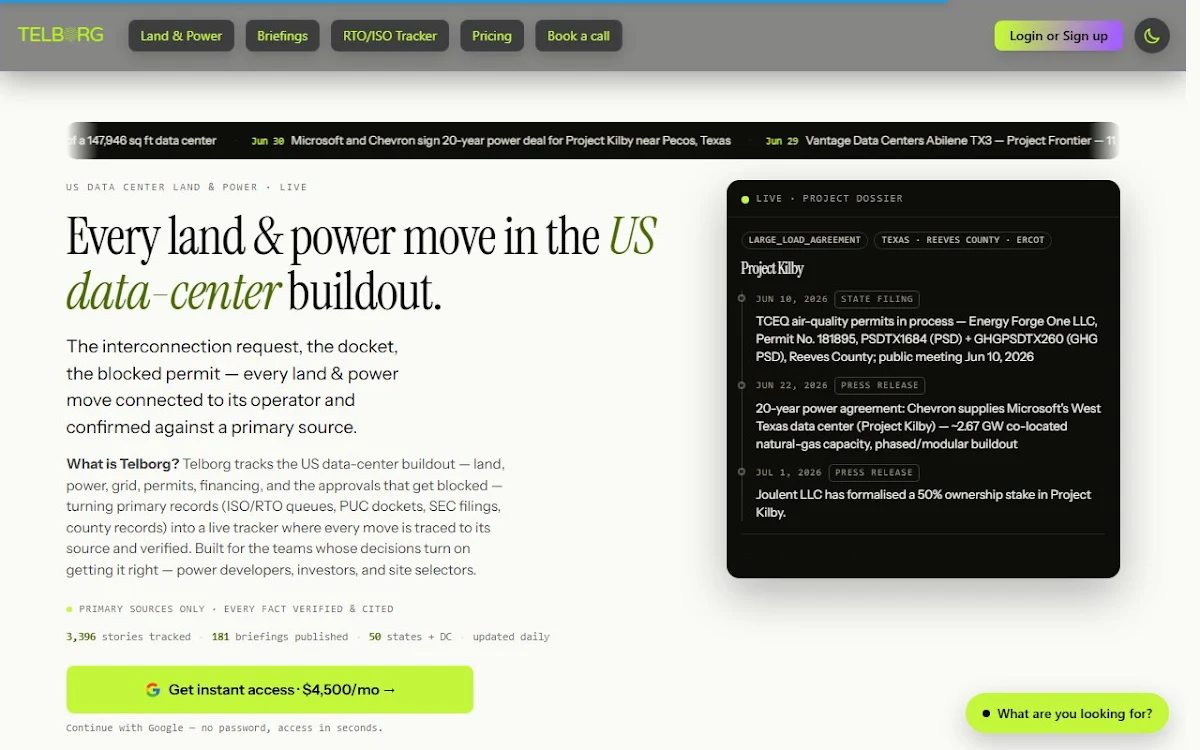Click 'Continue with Google' note text
Screen dimensions: 1200x750
click(x=224, y=728)
